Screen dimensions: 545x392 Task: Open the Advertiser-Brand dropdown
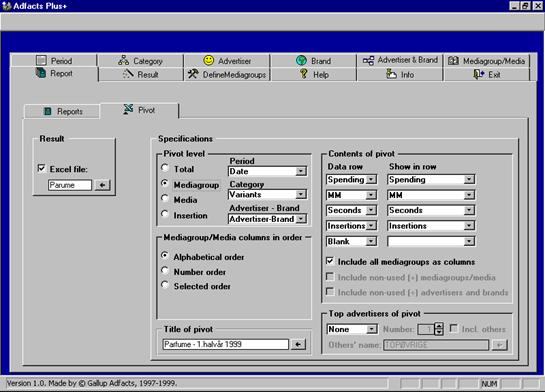coord(301,219)
